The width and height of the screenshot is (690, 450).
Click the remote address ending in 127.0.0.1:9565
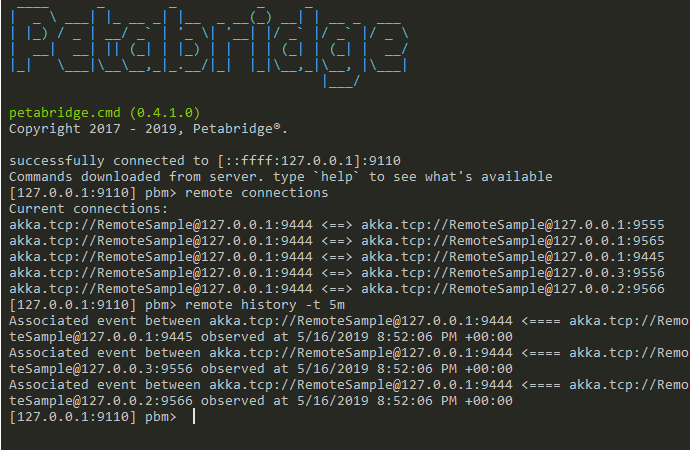[x=513, y=241]
